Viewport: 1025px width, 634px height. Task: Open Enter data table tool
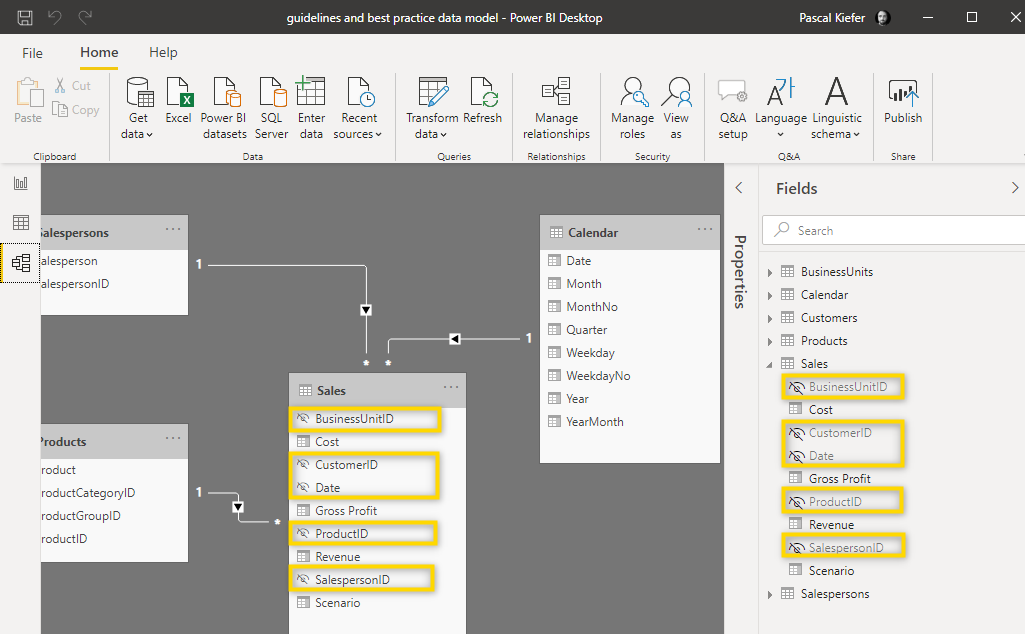pos(311,108)
